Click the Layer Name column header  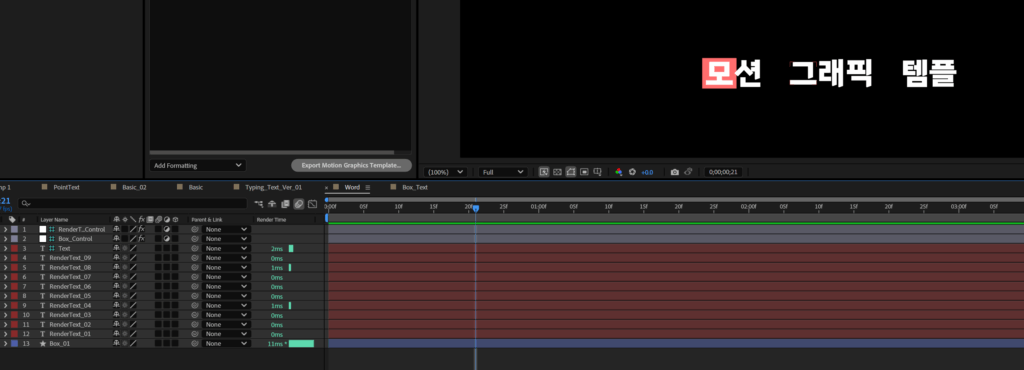[54, 220]
